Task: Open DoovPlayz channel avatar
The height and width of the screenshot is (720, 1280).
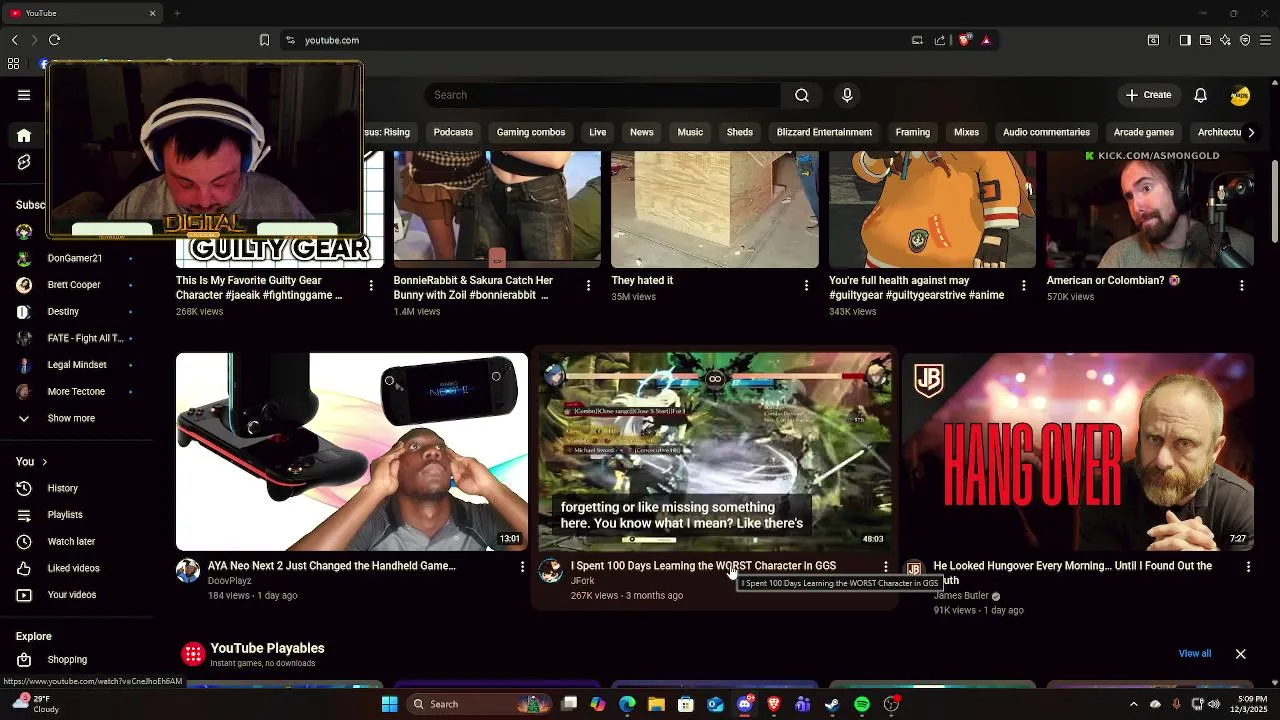Action: click(188, 571)
